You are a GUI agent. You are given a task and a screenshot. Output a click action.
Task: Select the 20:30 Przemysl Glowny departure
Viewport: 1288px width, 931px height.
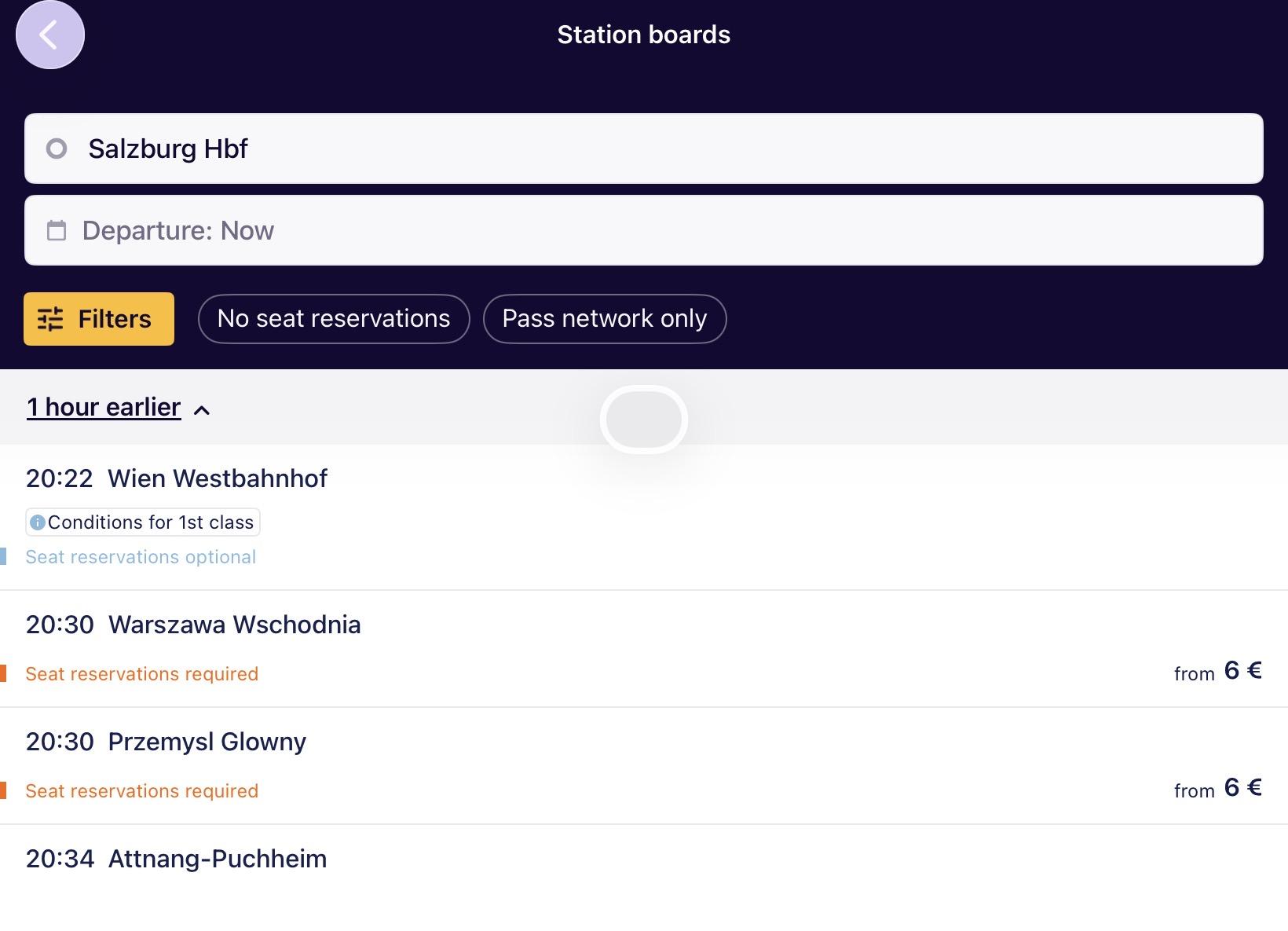coord(207,742)
